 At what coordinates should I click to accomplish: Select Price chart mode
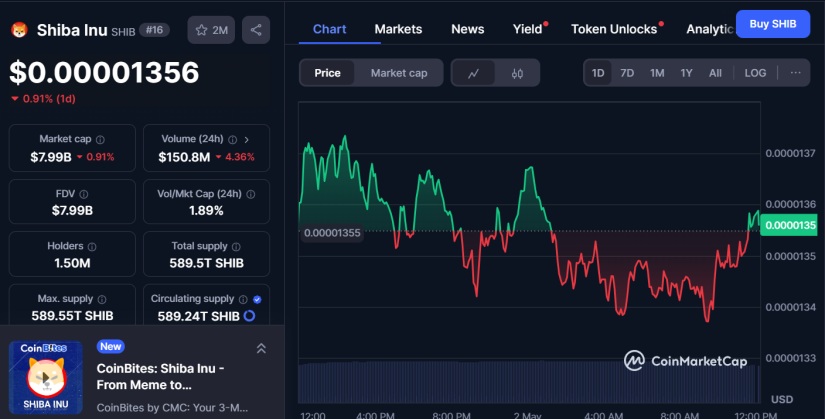click(x=327, y=73)
